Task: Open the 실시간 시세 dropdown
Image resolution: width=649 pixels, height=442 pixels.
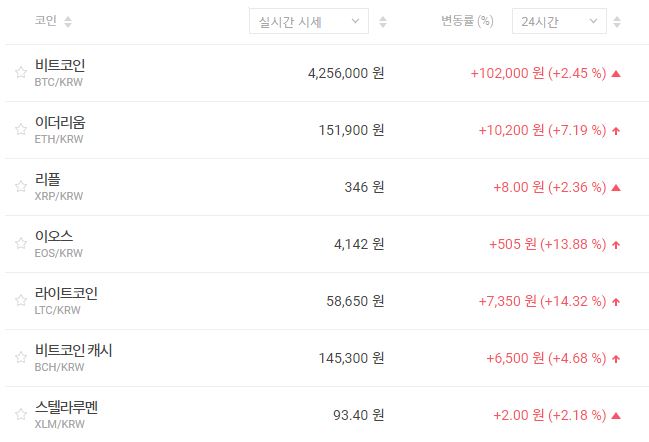Action: (308, 21)
